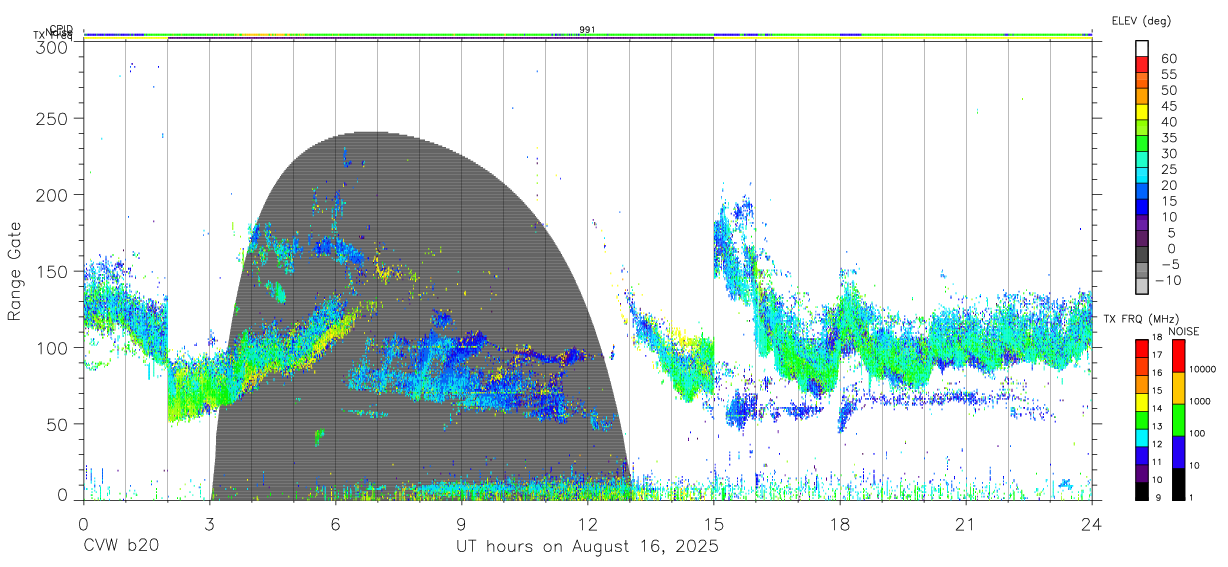1228x567 pixels.
Task: Click the 'Range Gate' y-axis label
Action: 15,271
